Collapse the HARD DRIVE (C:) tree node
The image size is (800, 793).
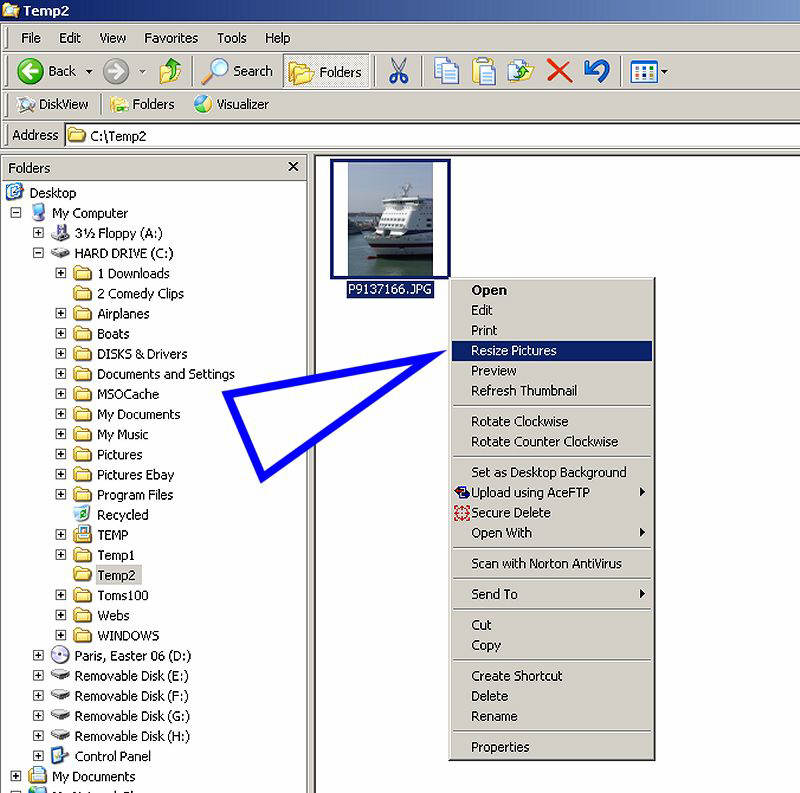[x=39, y=253]
